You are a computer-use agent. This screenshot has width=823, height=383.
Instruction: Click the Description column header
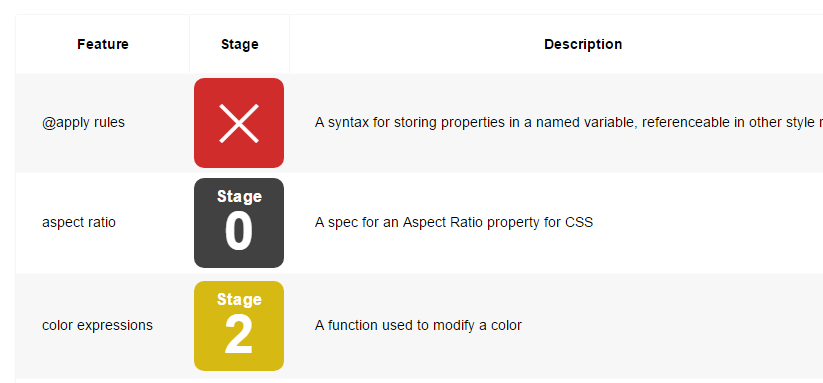coord(583,44)
